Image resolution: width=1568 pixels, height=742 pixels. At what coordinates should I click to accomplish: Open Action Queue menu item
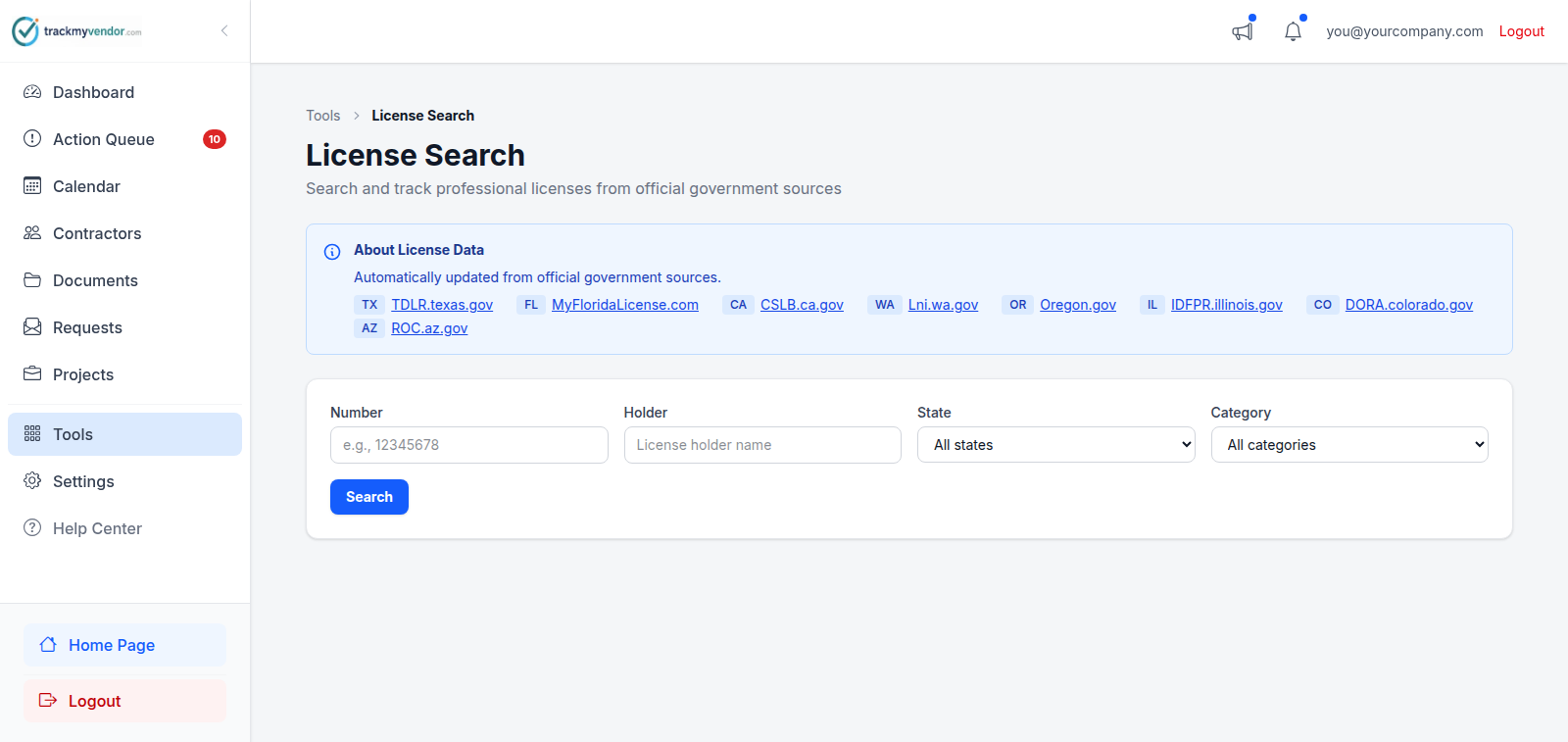click(x=124, y=139)
